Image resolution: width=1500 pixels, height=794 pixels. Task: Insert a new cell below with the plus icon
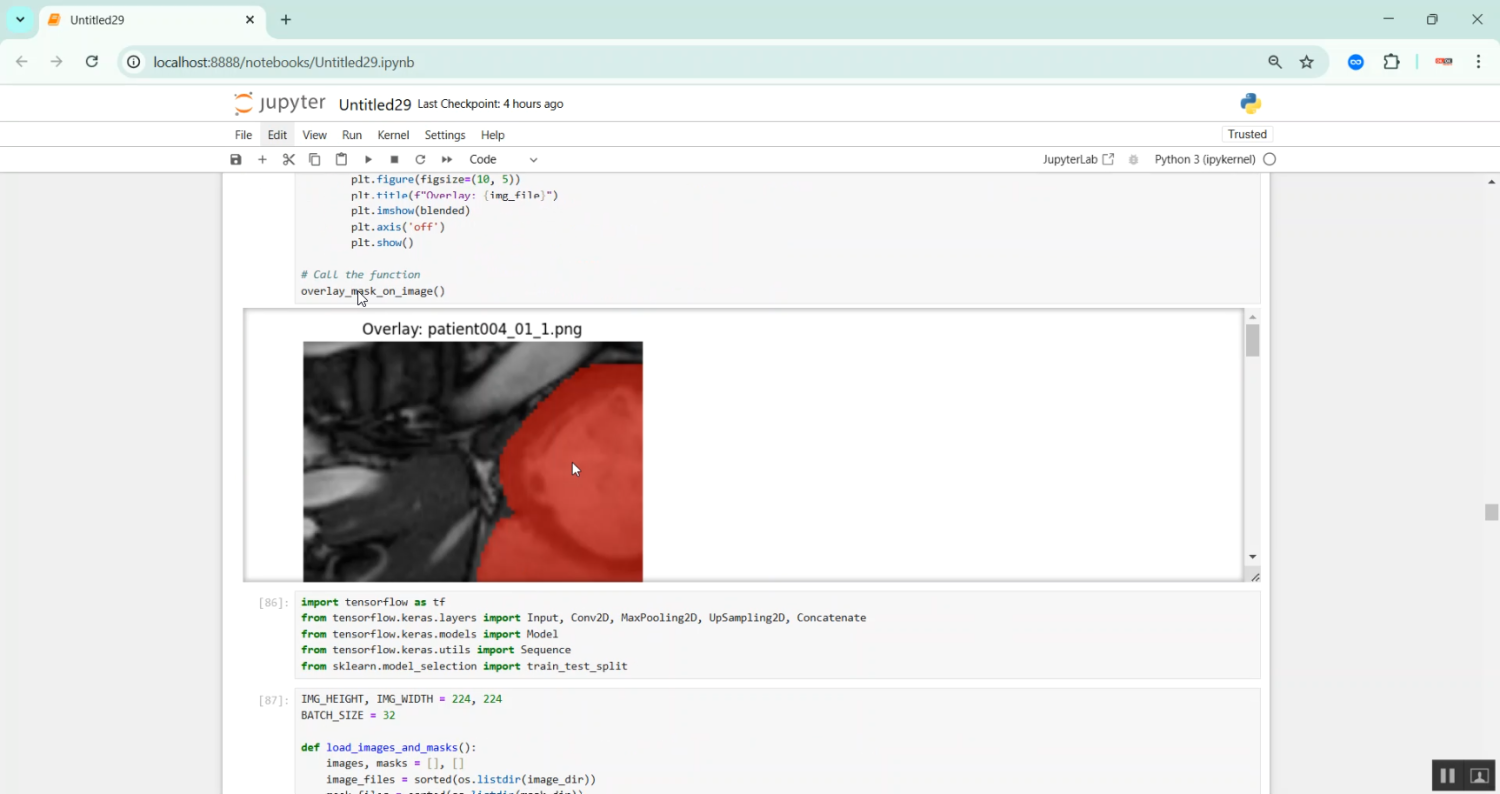[262, 160]
